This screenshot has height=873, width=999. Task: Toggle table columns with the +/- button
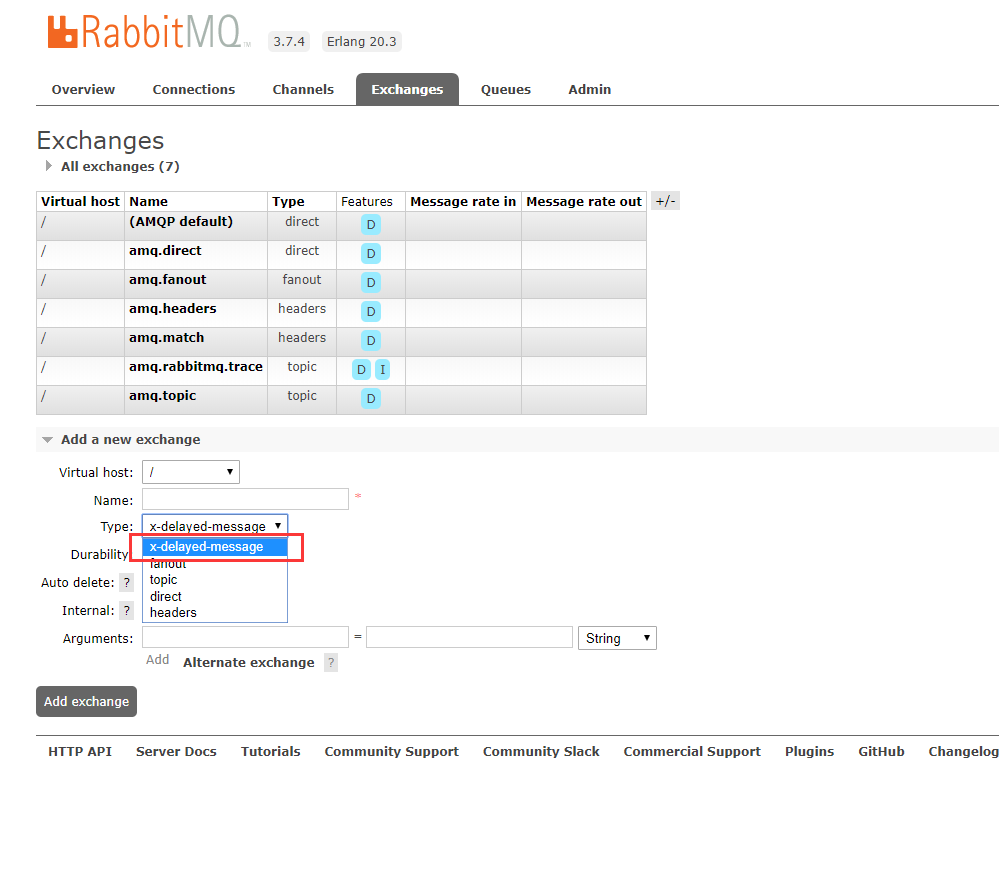point(665,201)
